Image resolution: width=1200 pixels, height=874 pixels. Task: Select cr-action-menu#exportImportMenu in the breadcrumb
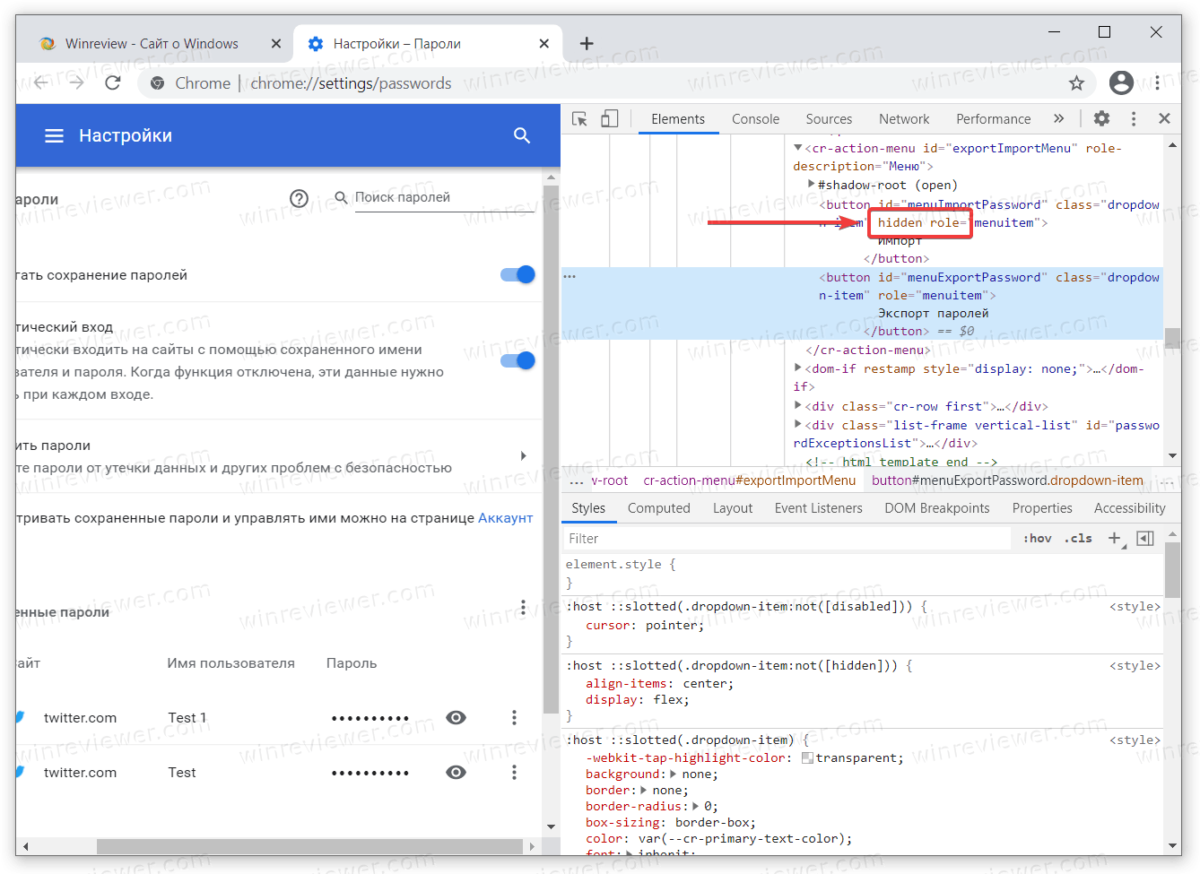[749, 480]
